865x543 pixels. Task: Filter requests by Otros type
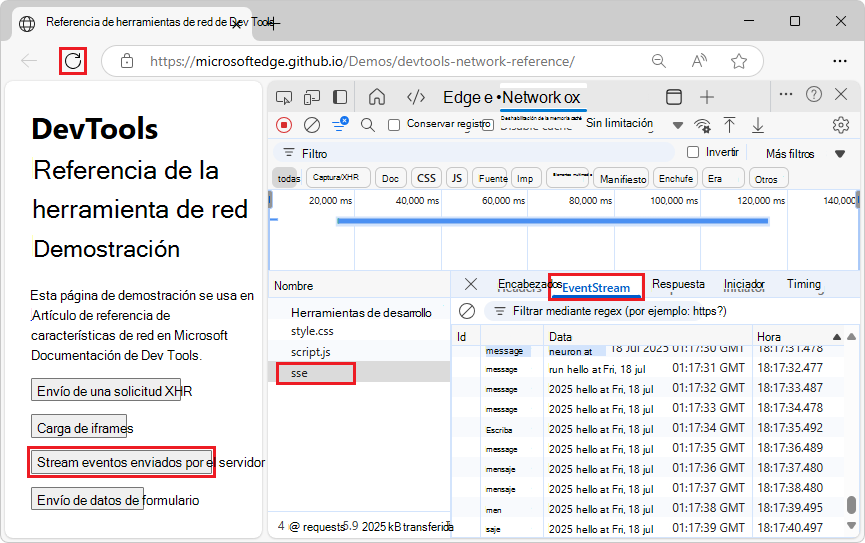pos(768,179)
